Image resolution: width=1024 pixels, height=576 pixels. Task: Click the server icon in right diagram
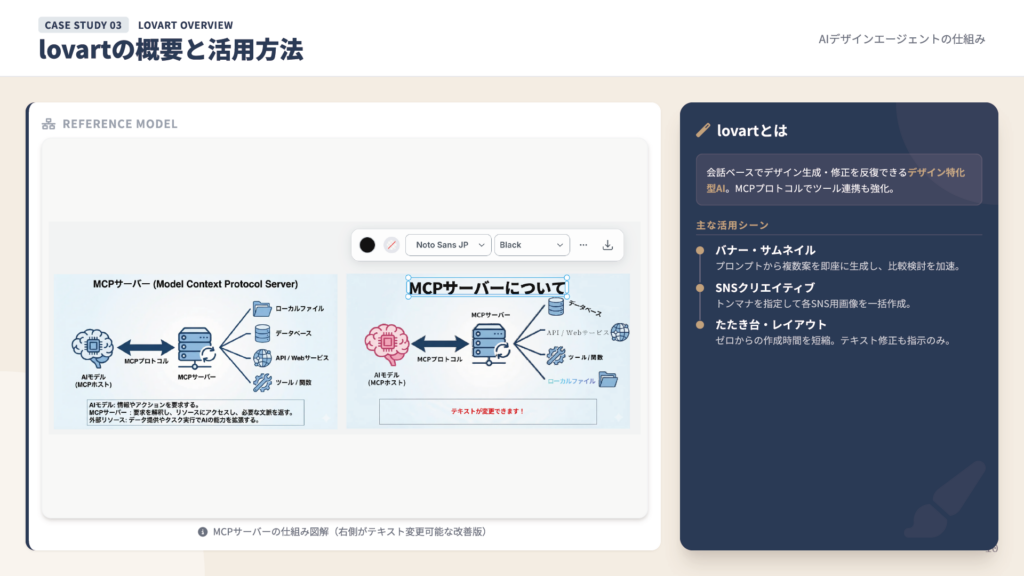tap(490, 344)
